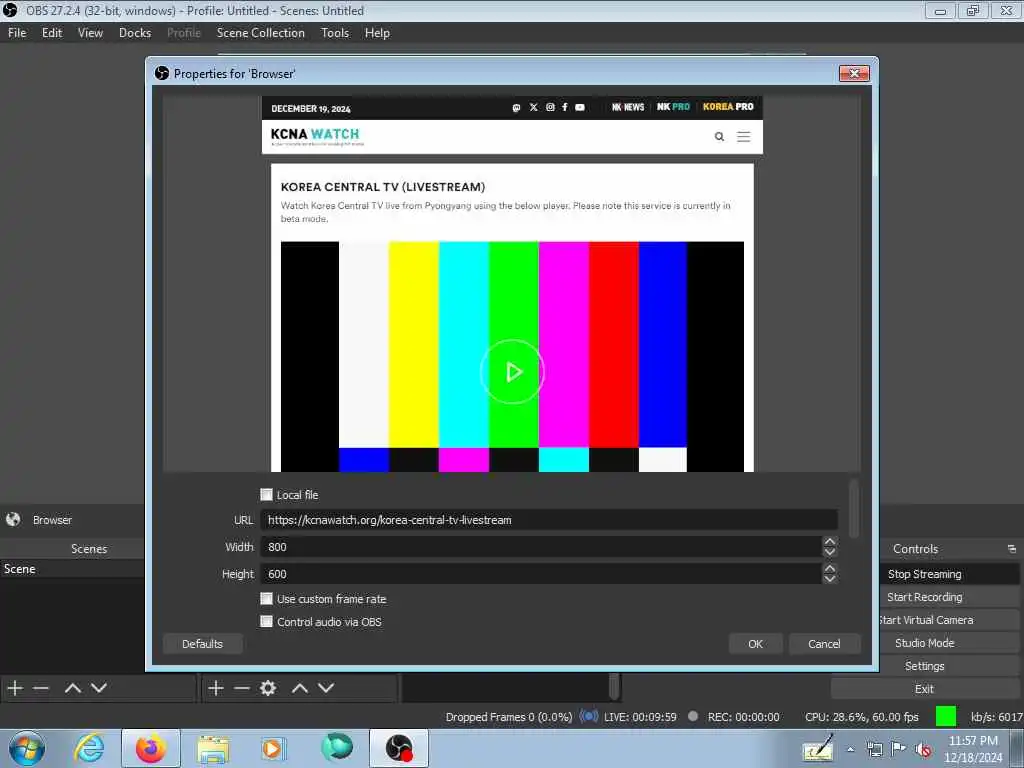Click the OBS icon in the taskbar
1024x768 pixels.
tap(399, 748)
